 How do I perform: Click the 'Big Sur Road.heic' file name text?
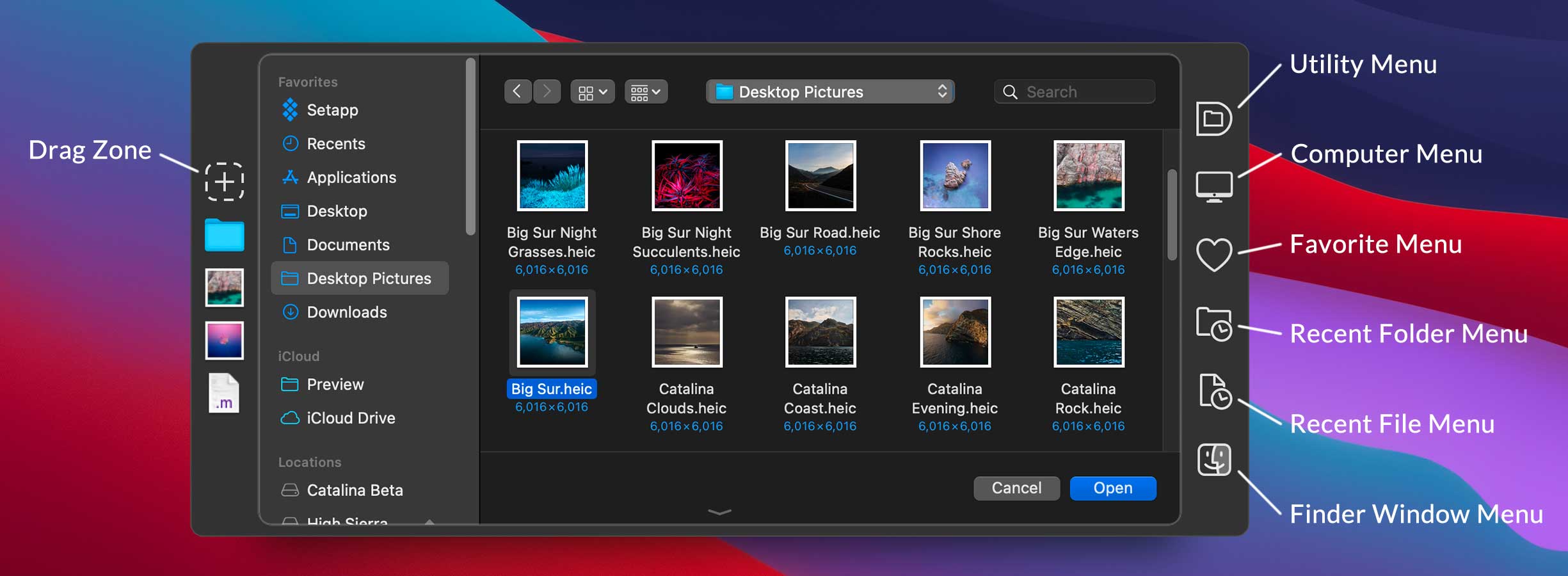pos(820,233)
